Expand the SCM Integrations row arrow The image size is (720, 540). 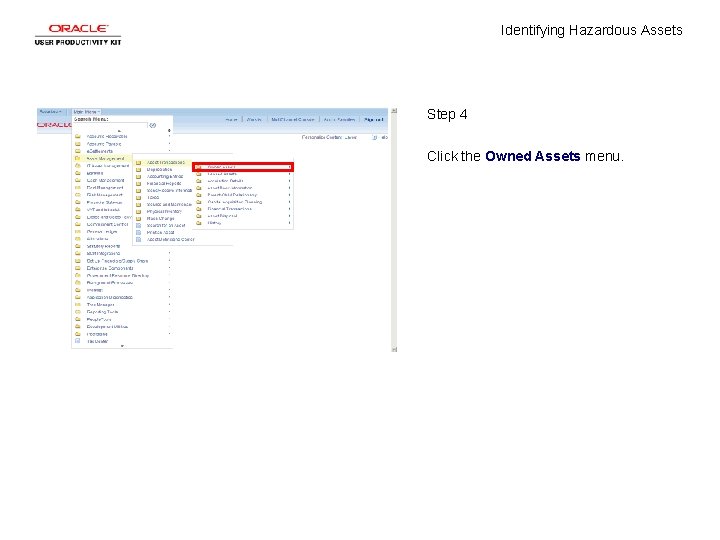[169, 253]
